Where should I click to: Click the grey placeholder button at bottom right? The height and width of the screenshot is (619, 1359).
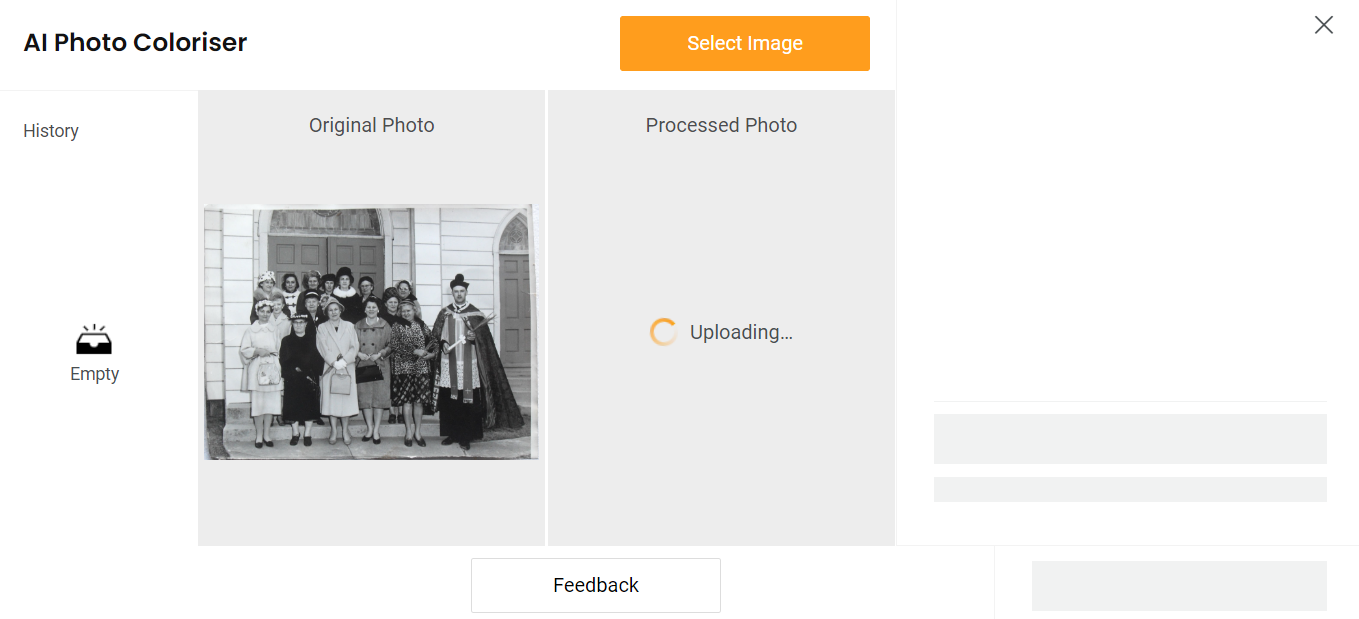tap(1179, 585)
